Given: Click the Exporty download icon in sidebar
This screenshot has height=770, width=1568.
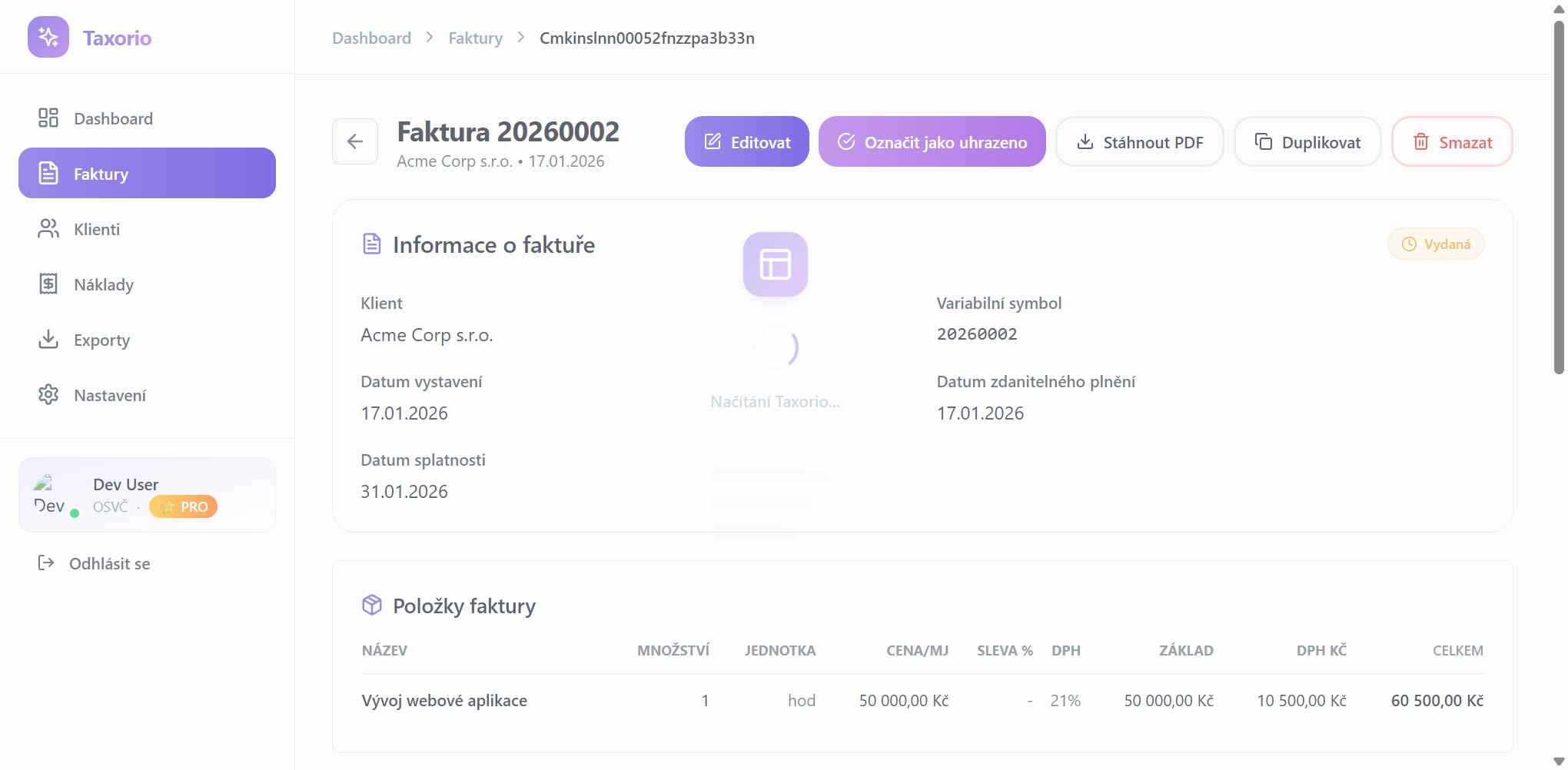Looking at the screenshot, I should (x=48, y=339).
